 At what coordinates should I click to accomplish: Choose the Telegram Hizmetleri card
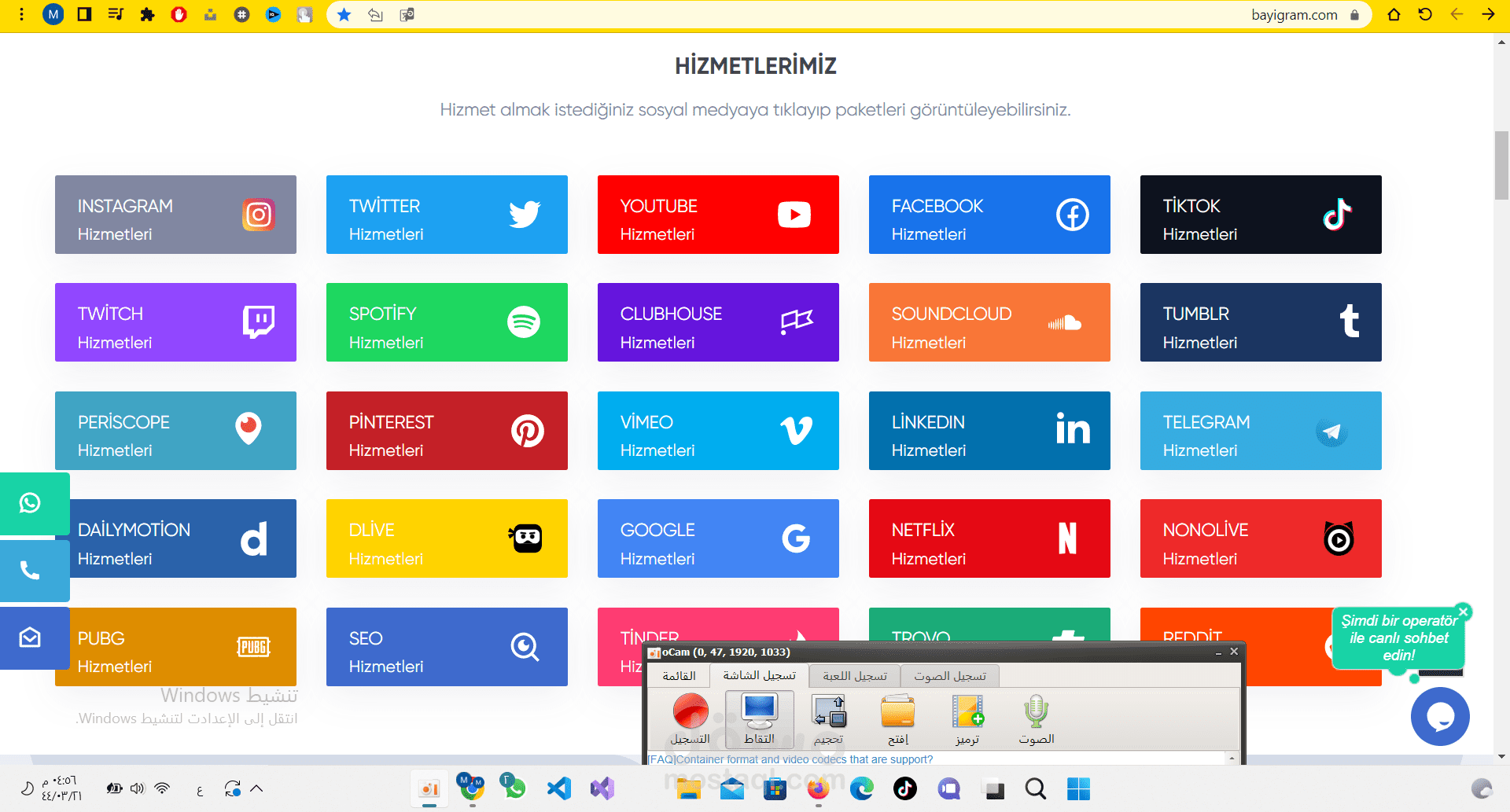[x=1261, y=431]
